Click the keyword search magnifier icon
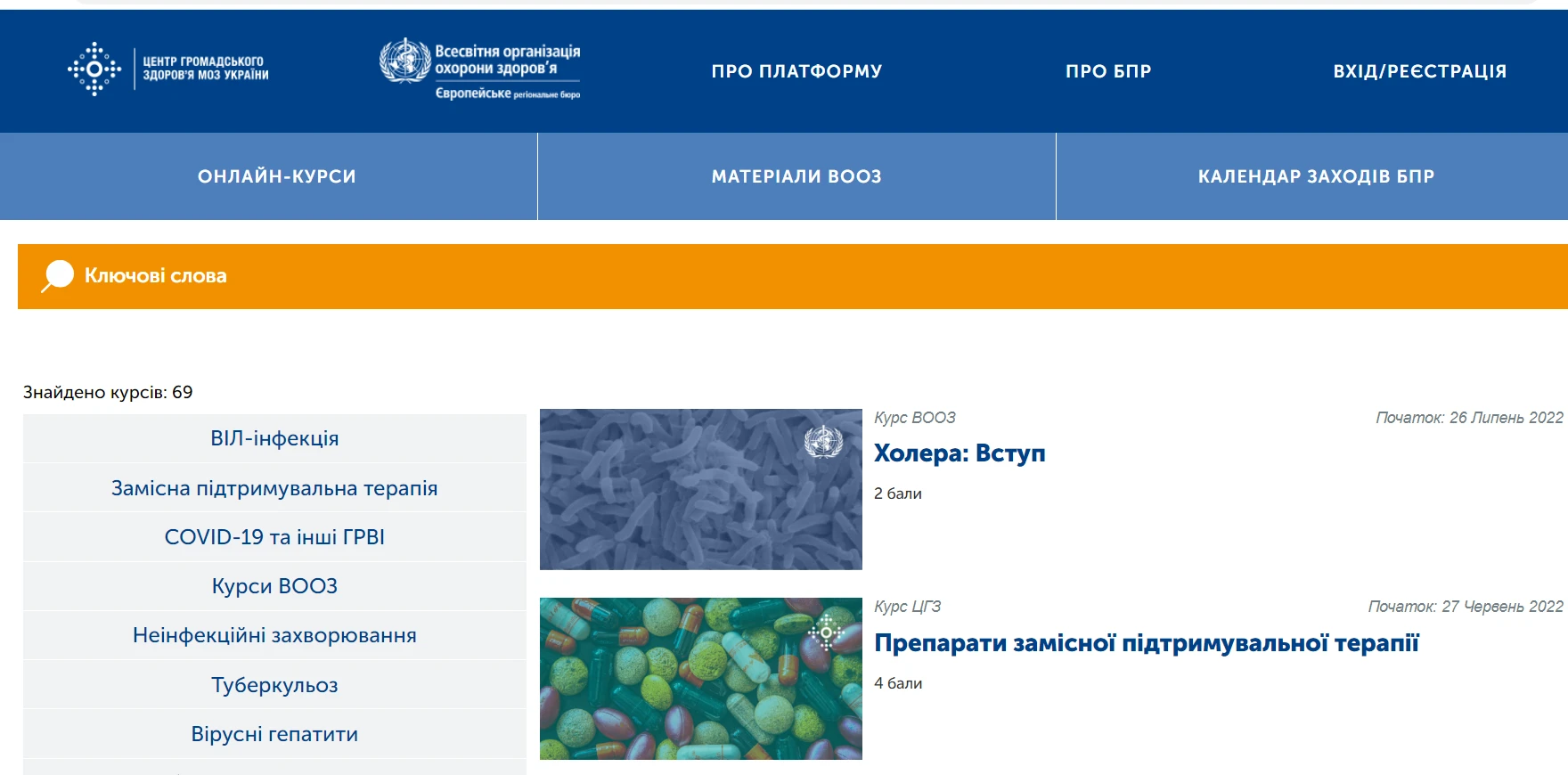This screenshot has height=775, width=1568. 58,276
